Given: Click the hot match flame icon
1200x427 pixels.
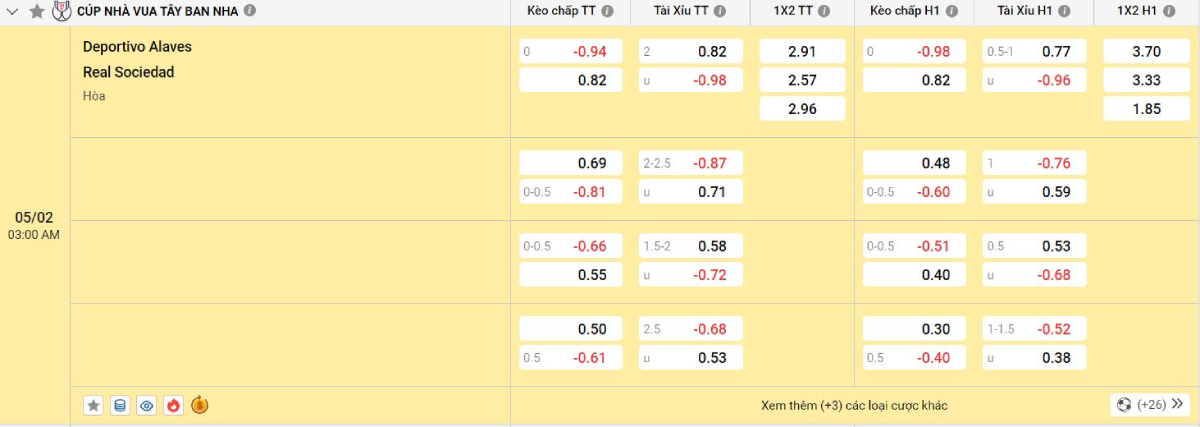Looking at the screenshot, I should pos(173,405).
